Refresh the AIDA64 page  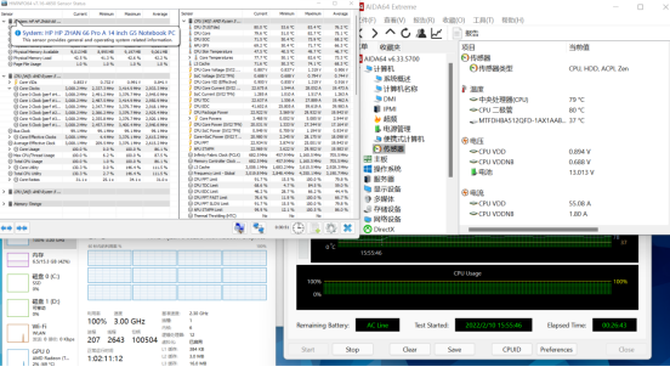tap(406, 33)
